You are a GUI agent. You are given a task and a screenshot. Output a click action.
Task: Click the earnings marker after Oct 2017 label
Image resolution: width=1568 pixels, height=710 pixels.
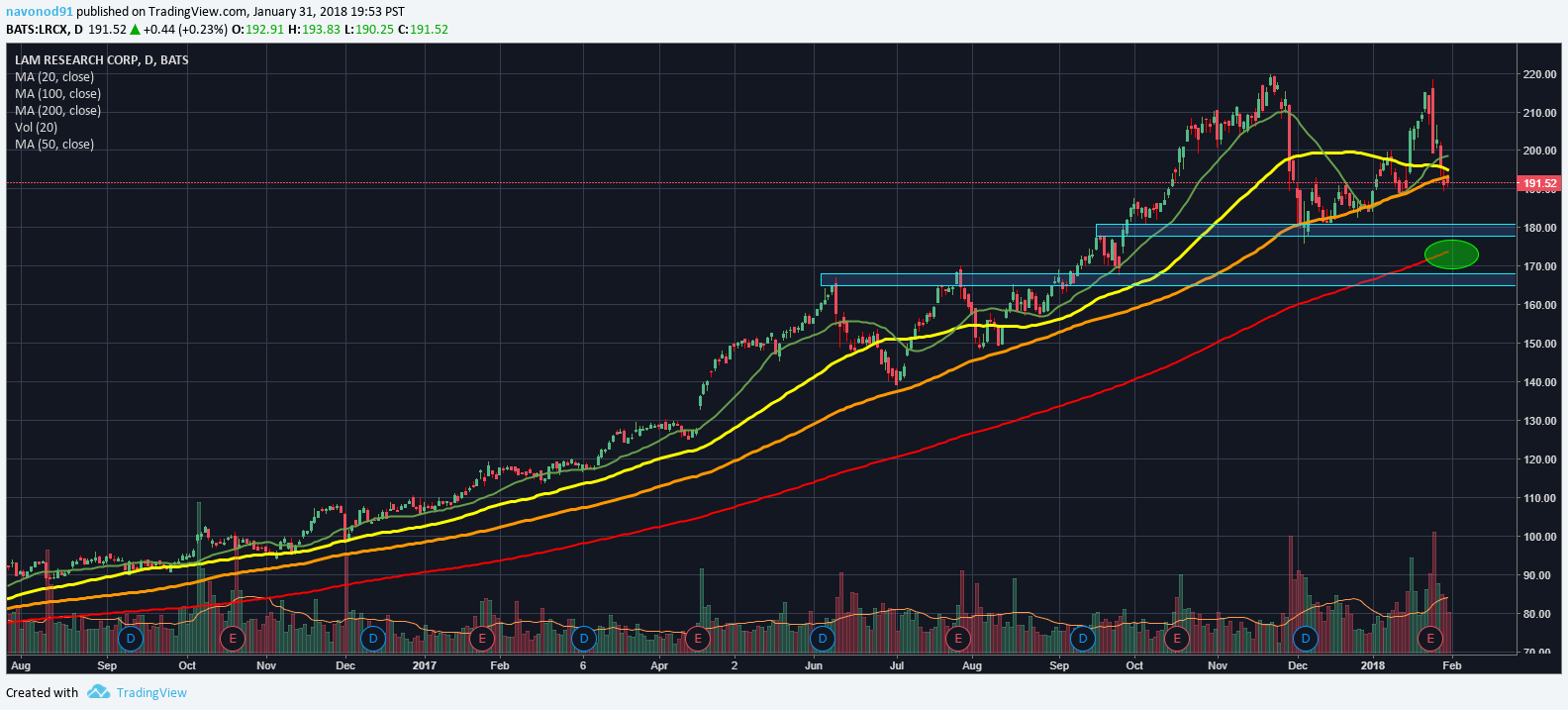(1177, 639)
